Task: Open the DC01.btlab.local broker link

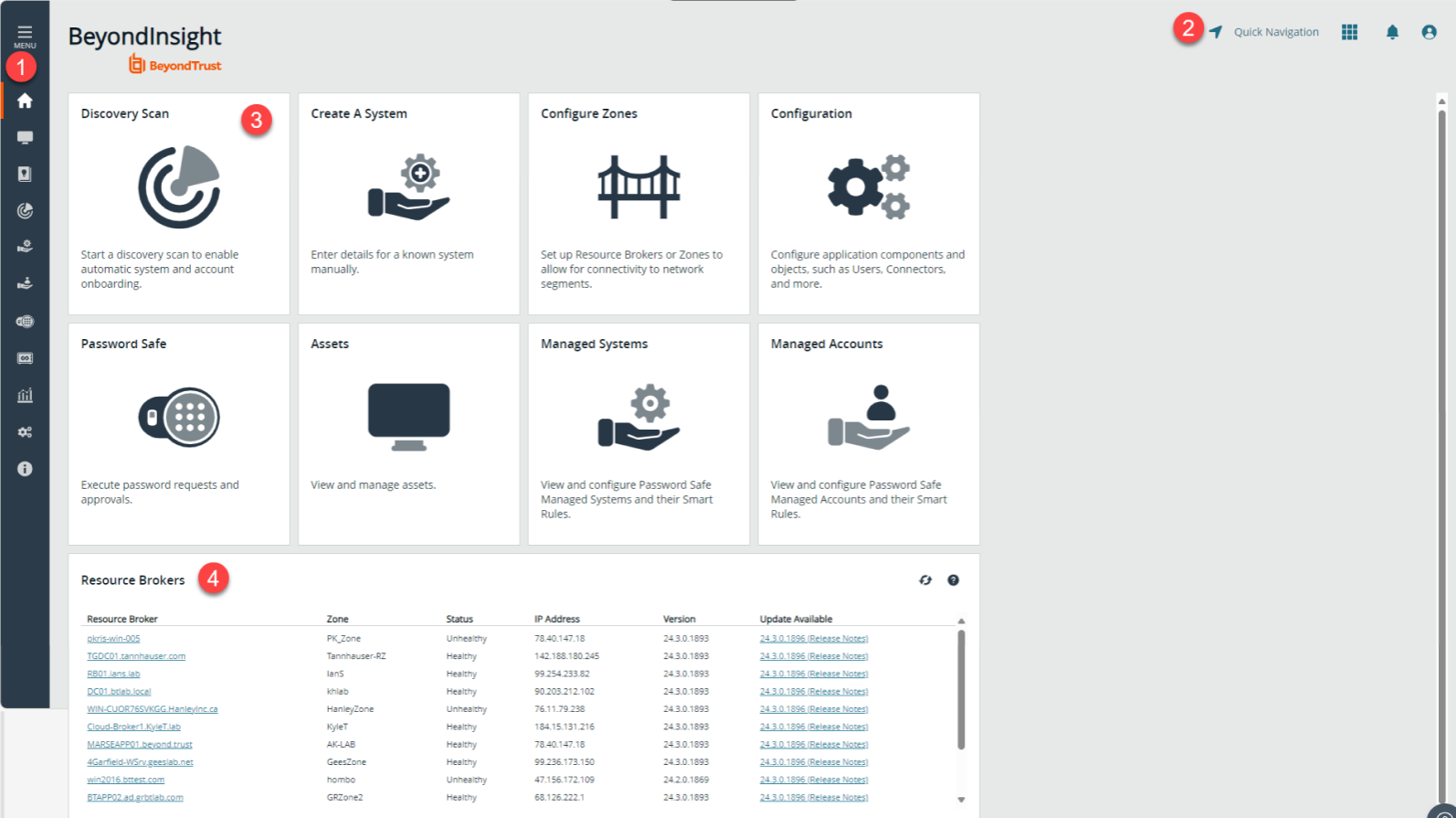Action: coord(119,692)
